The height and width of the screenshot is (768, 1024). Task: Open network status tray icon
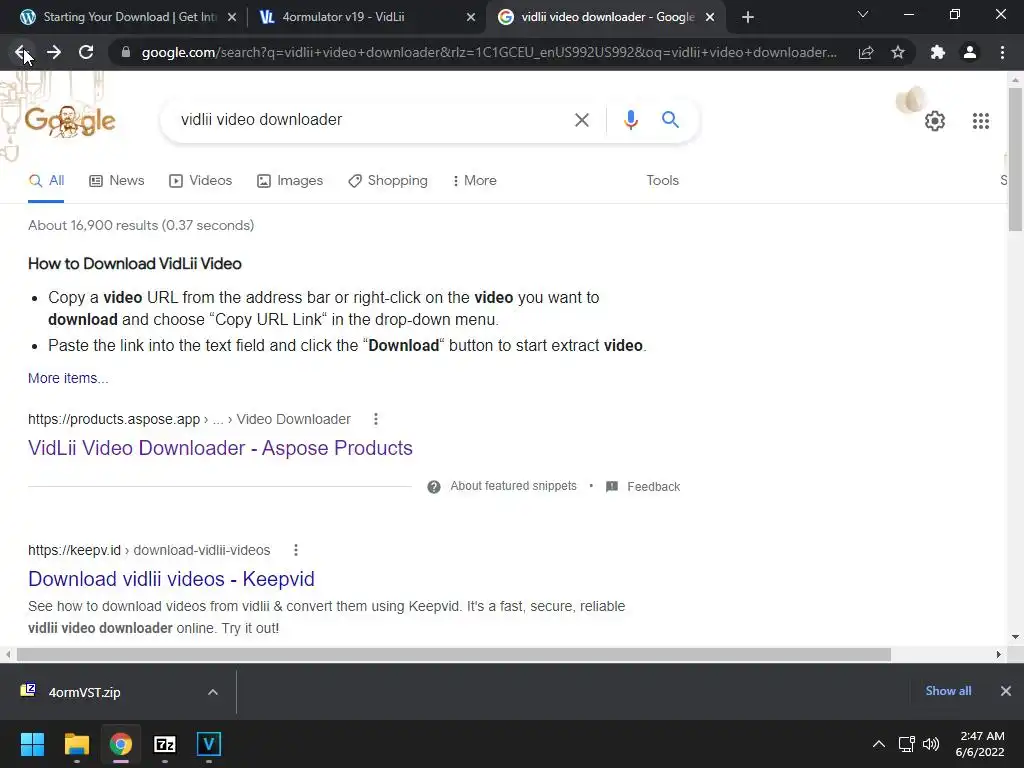coord(906,744)
